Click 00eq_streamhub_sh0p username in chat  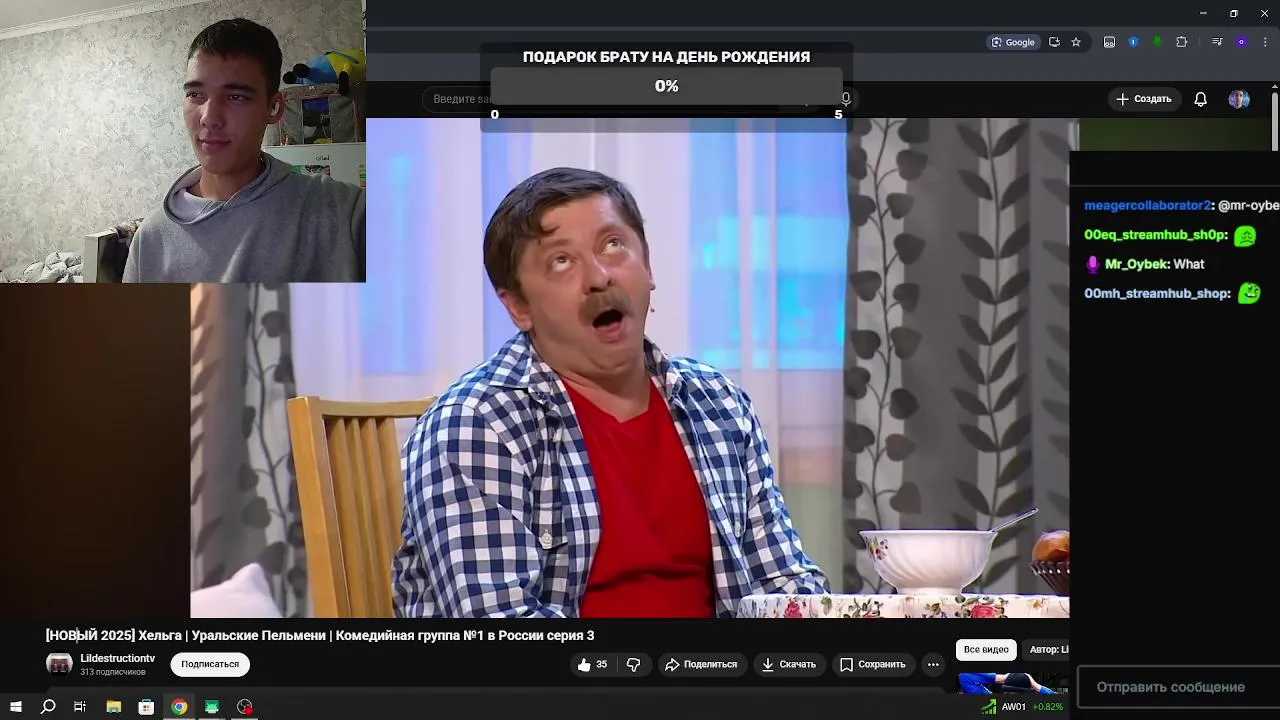(x=1154, y=235)
